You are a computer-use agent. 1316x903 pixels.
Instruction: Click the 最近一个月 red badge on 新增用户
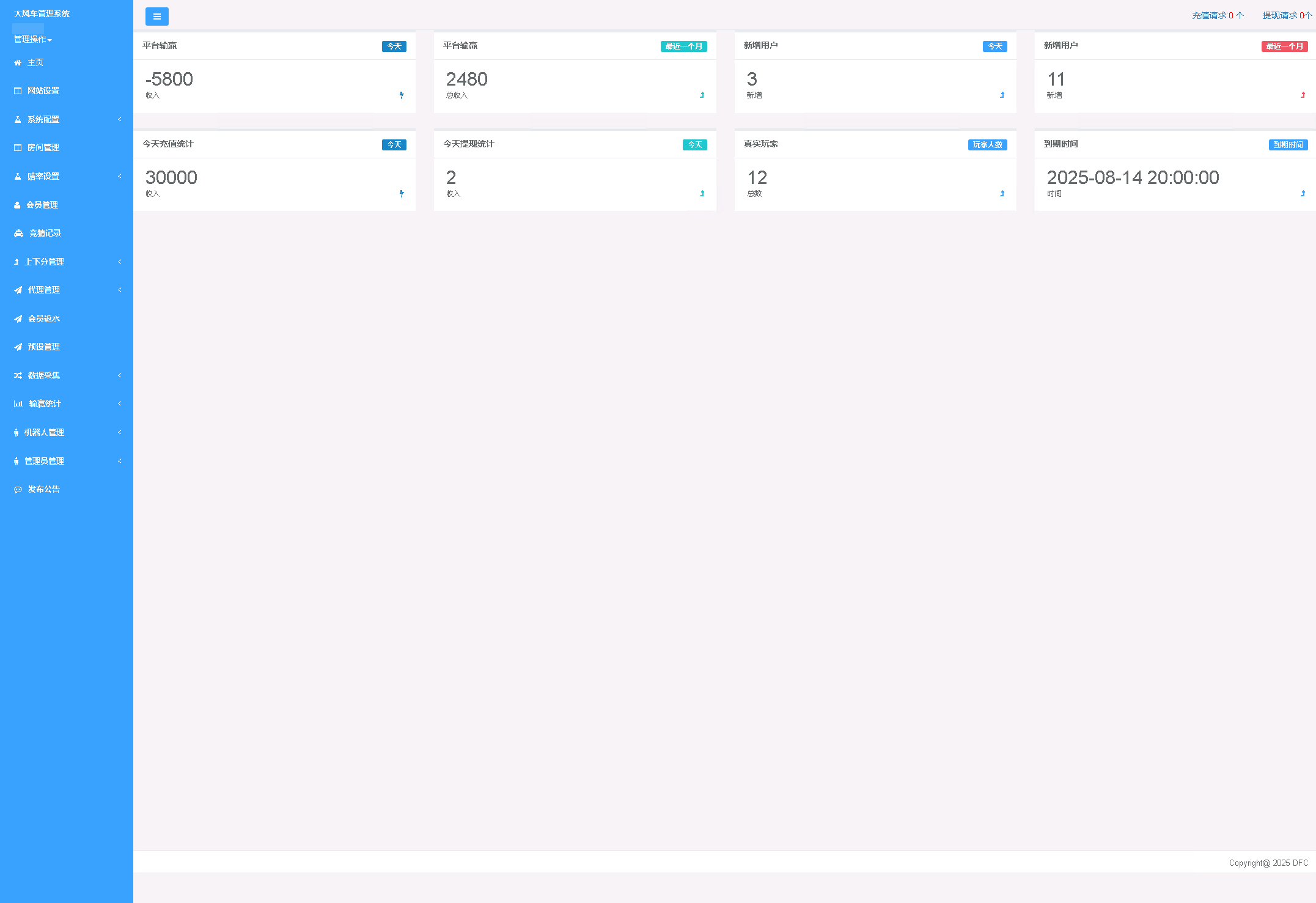pyautogui.click(x=1284, y=46)
